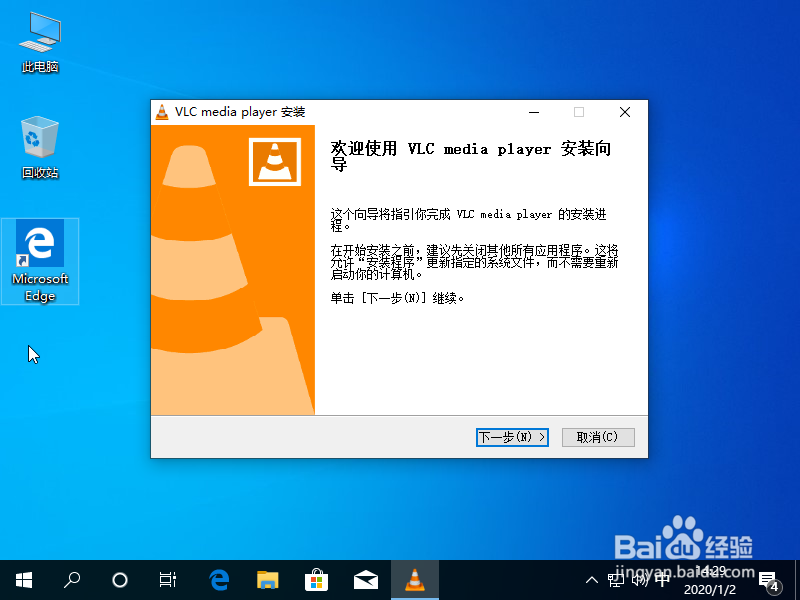Click the 取消(C) button
Viewport: 800px width, 600px height.
point(598,437)
